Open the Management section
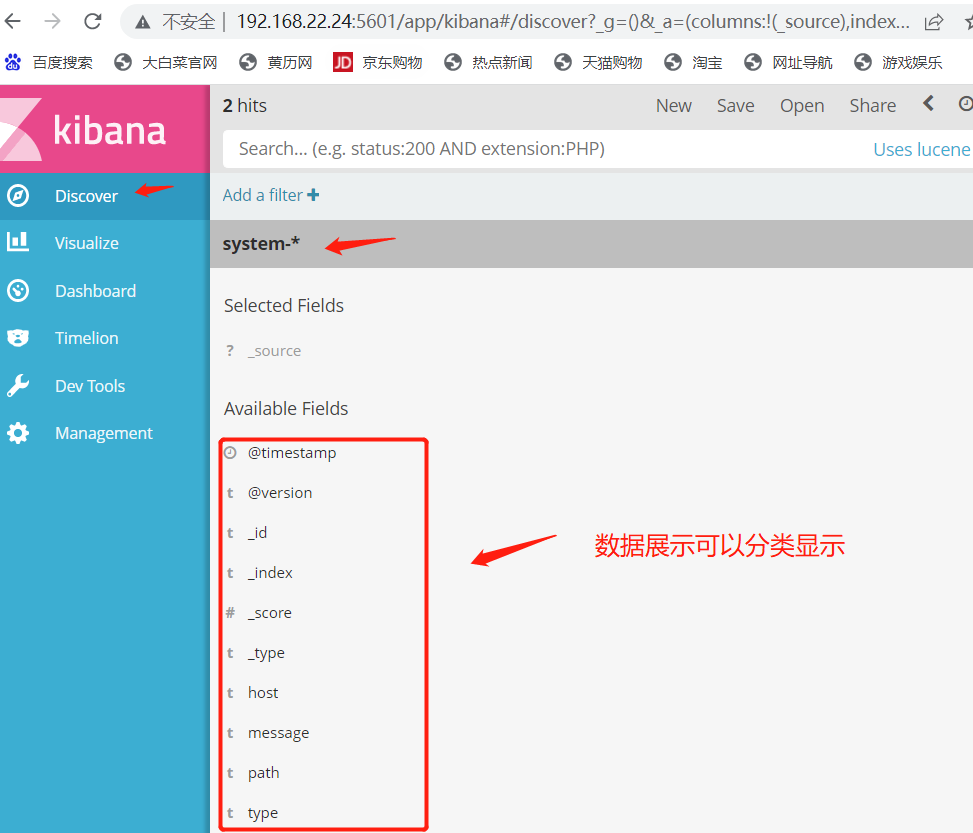The height and width of the screenshot is (833, 973). (x=105, y=433)
